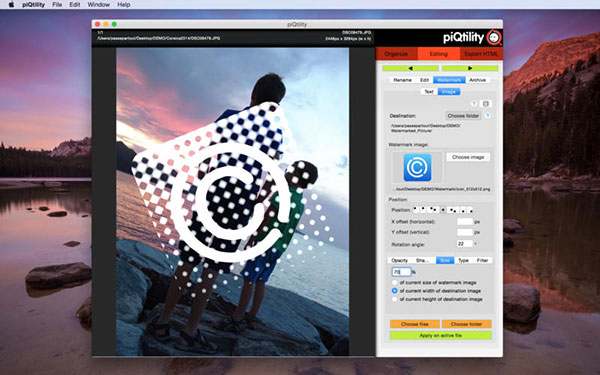Switch to the Editing tab
This screenshot has height=375, width=600.
[x=439, y=54]
